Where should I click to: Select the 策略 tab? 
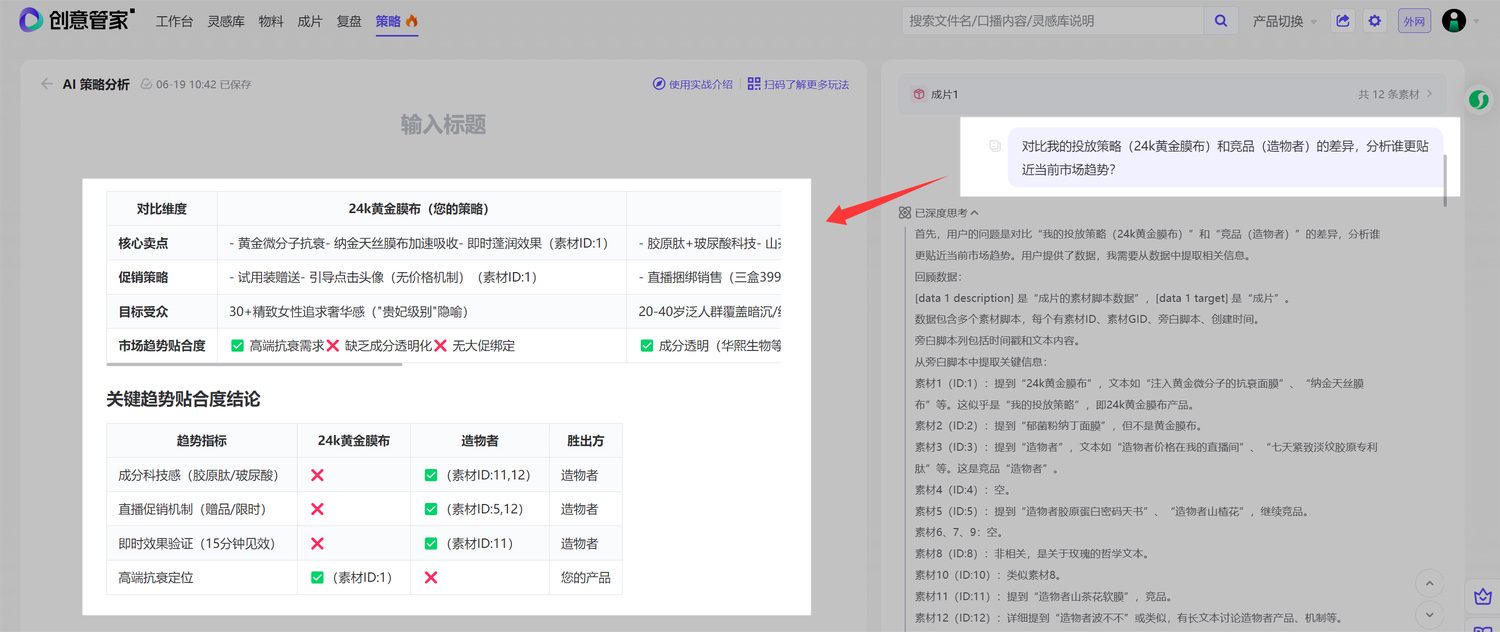(x=388, y=21)
